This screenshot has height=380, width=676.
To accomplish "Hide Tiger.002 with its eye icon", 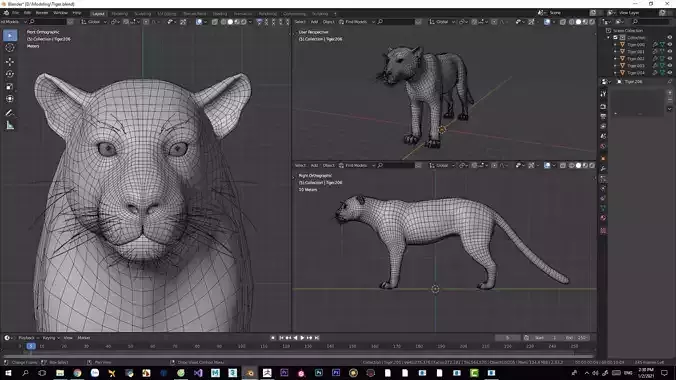I will coord(670,59).
